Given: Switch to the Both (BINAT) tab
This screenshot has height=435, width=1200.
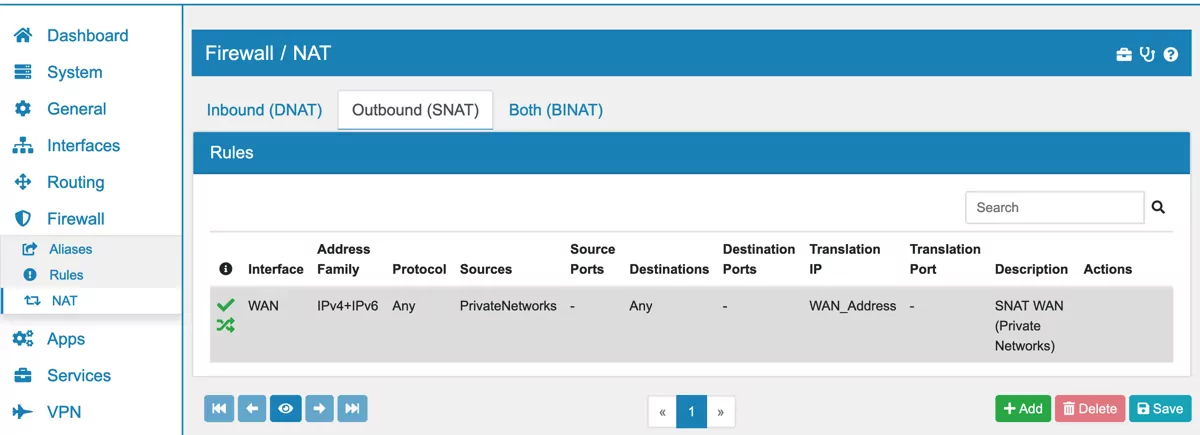Looking at the screenshot, I should coord(555,110).
